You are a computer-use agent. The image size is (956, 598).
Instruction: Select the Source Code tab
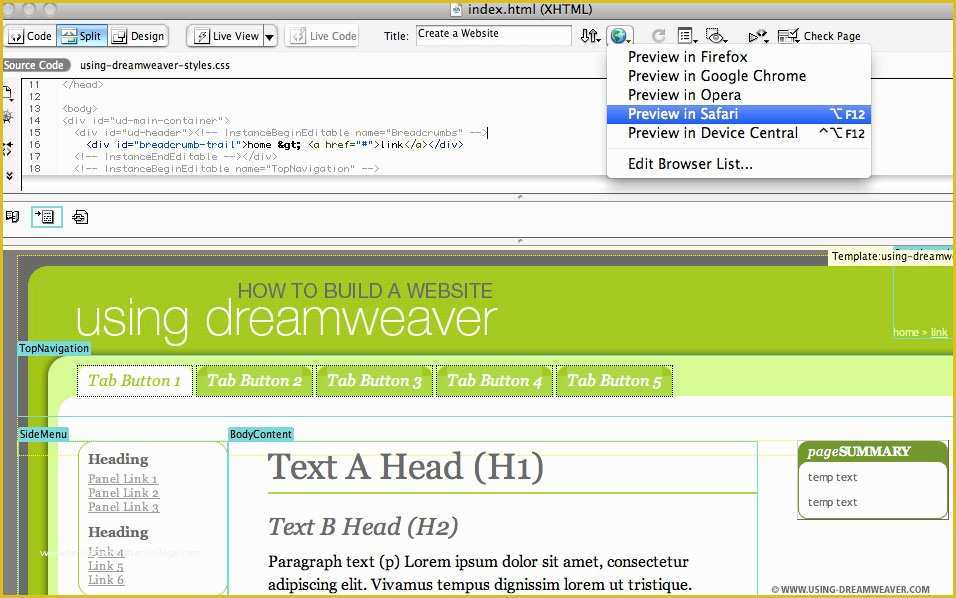(34, 65)
